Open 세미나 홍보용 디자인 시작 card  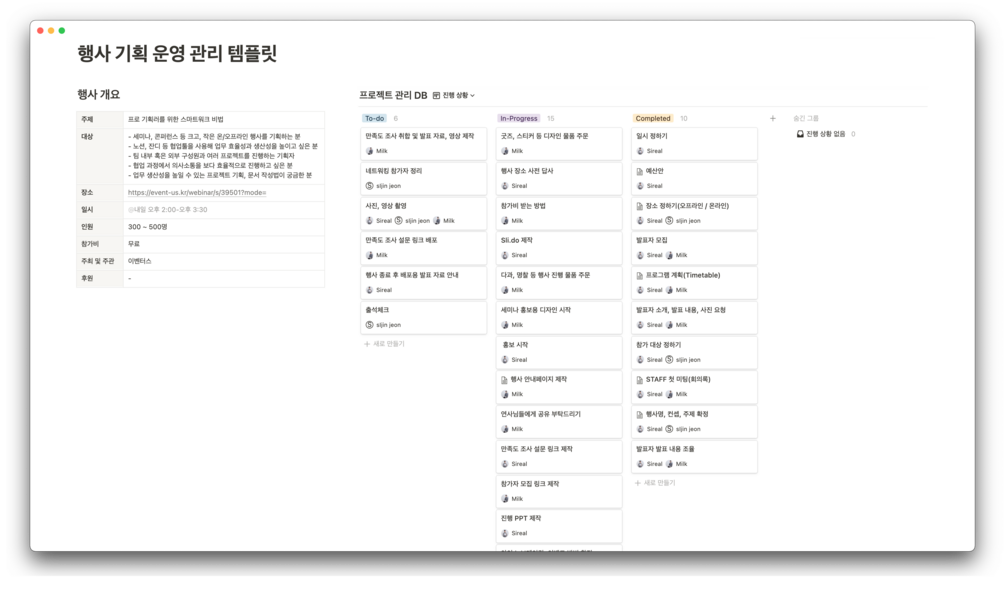click(x=559, y=317)
